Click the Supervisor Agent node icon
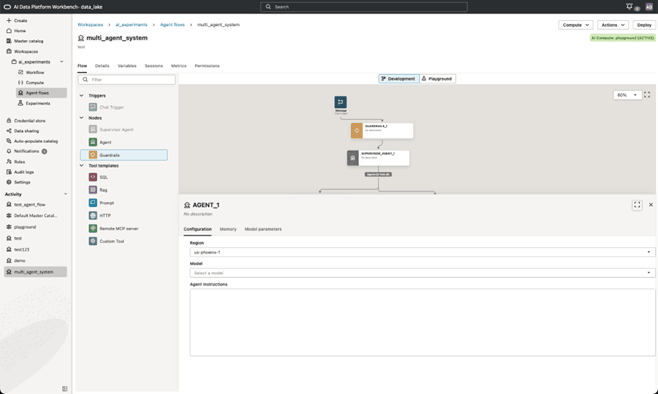 93,129
